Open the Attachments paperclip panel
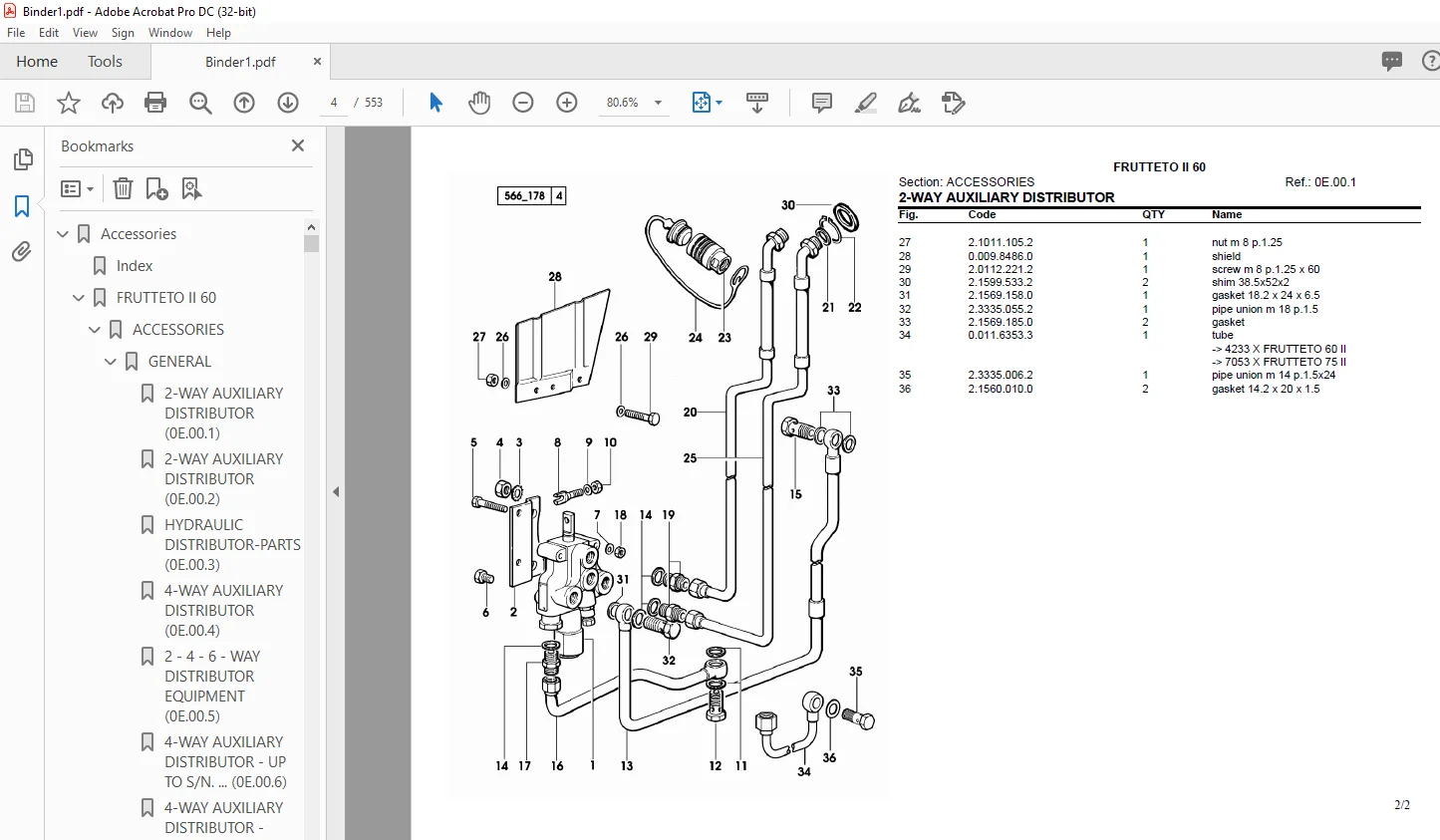Image resolution: width=1440 pixels, height=840 pixels. 22,252
